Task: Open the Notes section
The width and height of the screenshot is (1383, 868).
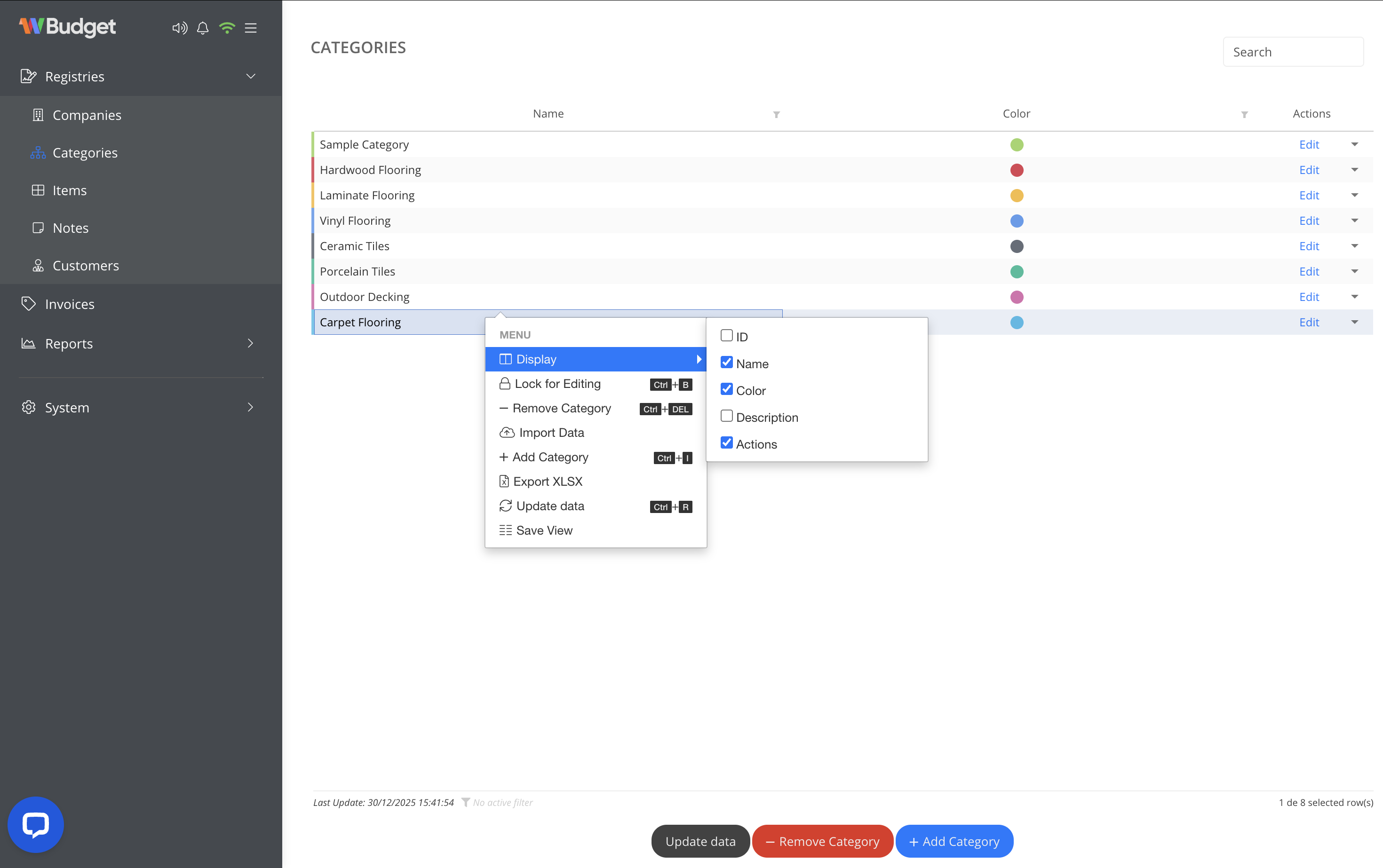Action: (71, 227)
